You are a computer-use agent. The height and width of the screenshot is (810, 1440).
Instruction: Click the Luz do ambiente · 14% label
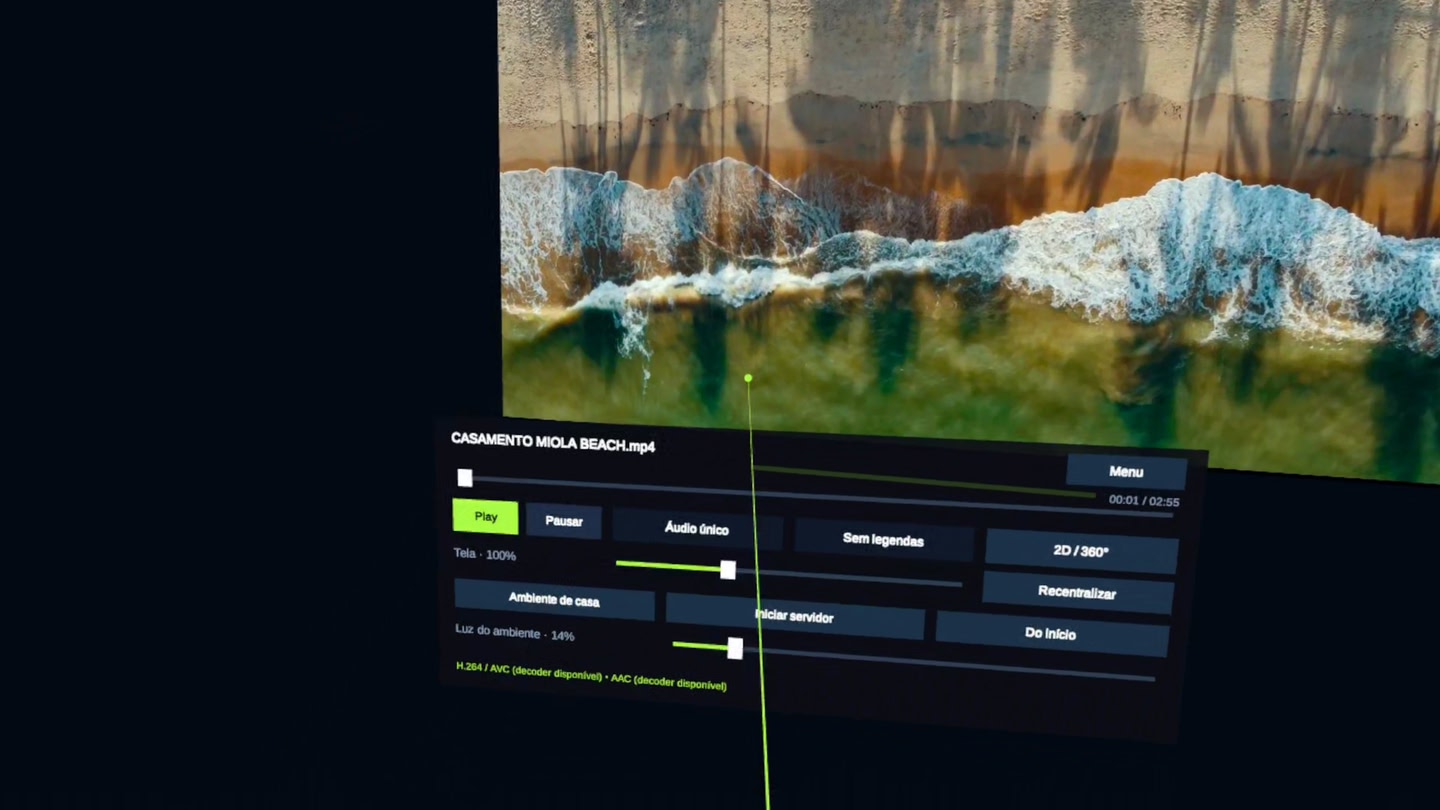[514, 633]
